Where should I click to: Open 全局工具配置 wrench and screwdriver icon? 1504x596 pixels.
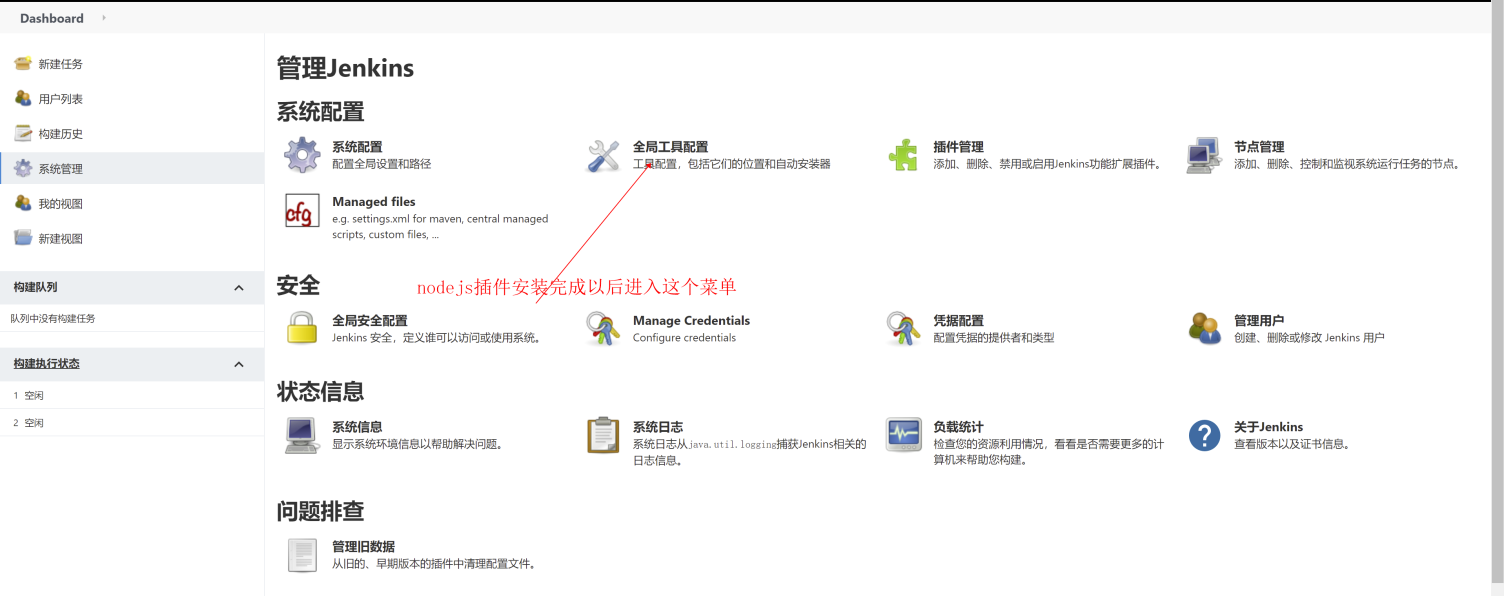point(603,156)
